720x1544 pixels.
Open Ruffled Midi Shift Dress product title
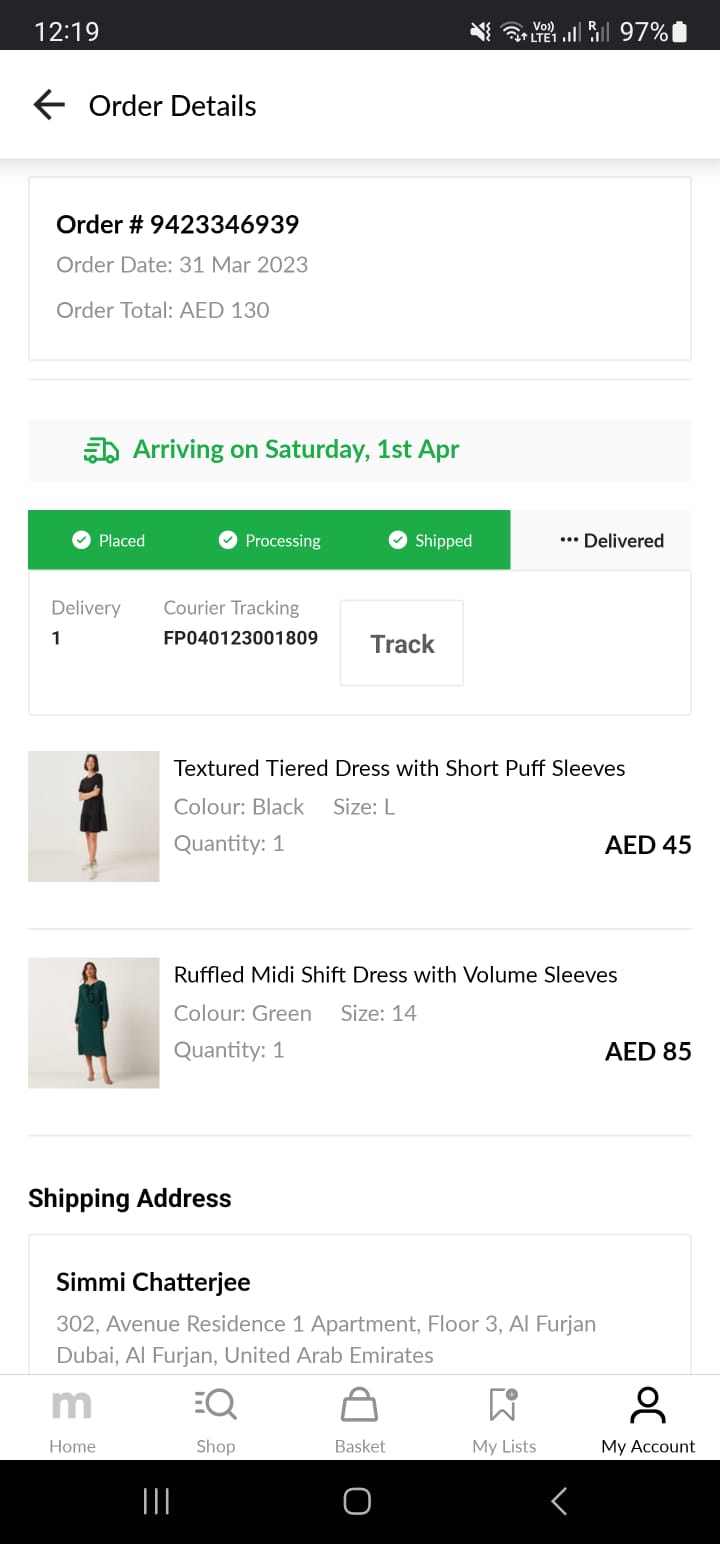[395, 974]
